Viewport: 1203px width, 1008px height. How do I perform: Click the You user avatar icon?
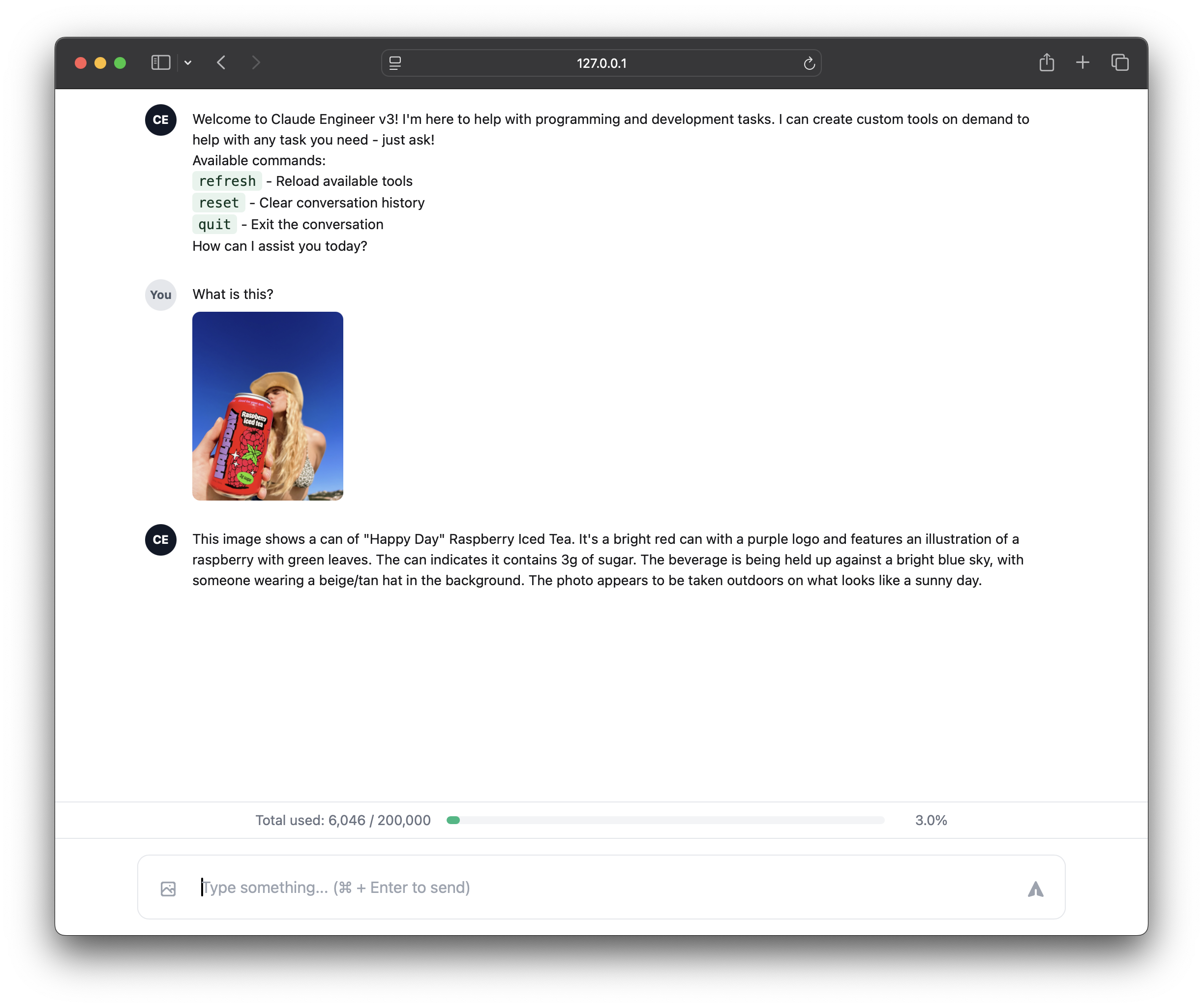[x=160, y=294]
